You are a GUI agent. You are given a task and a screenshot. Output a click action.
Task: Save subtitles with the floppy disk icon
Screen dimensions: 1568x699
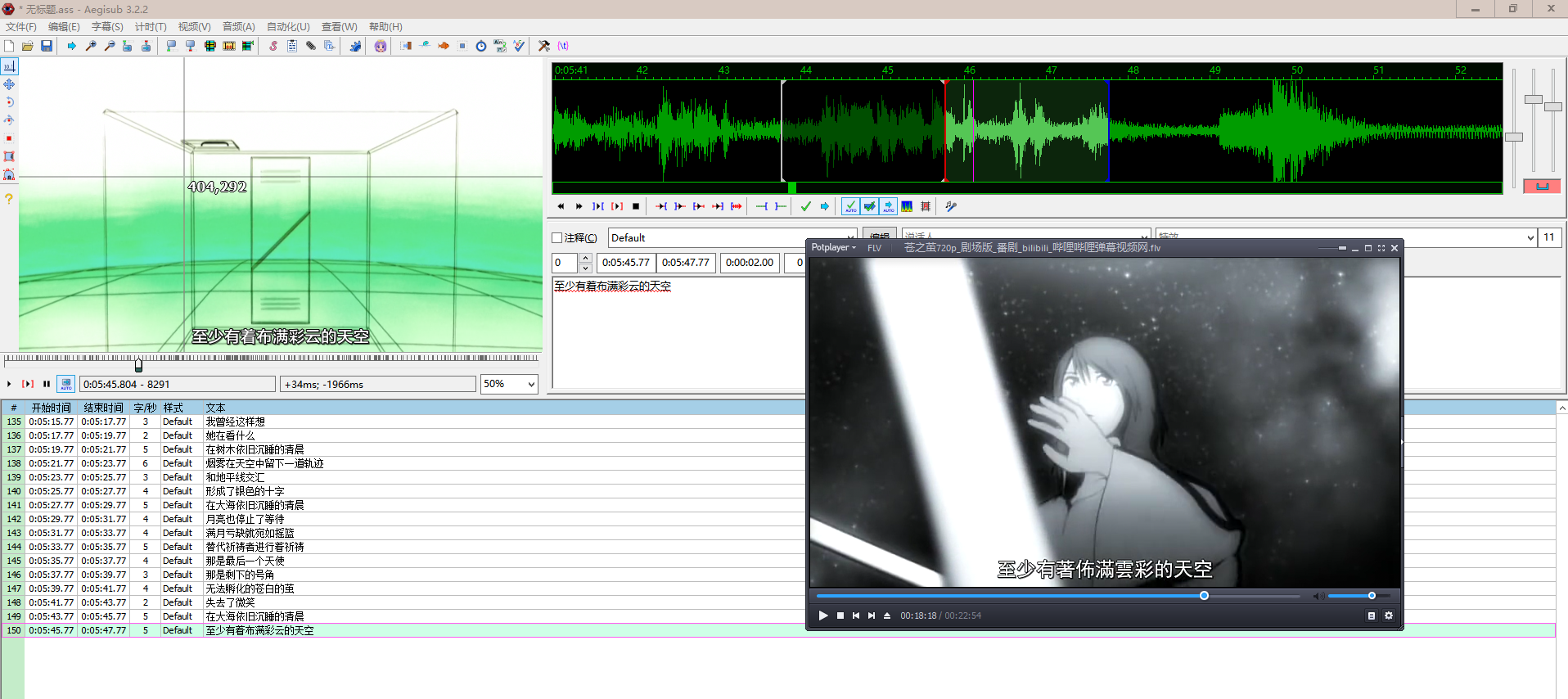(47, 46)
